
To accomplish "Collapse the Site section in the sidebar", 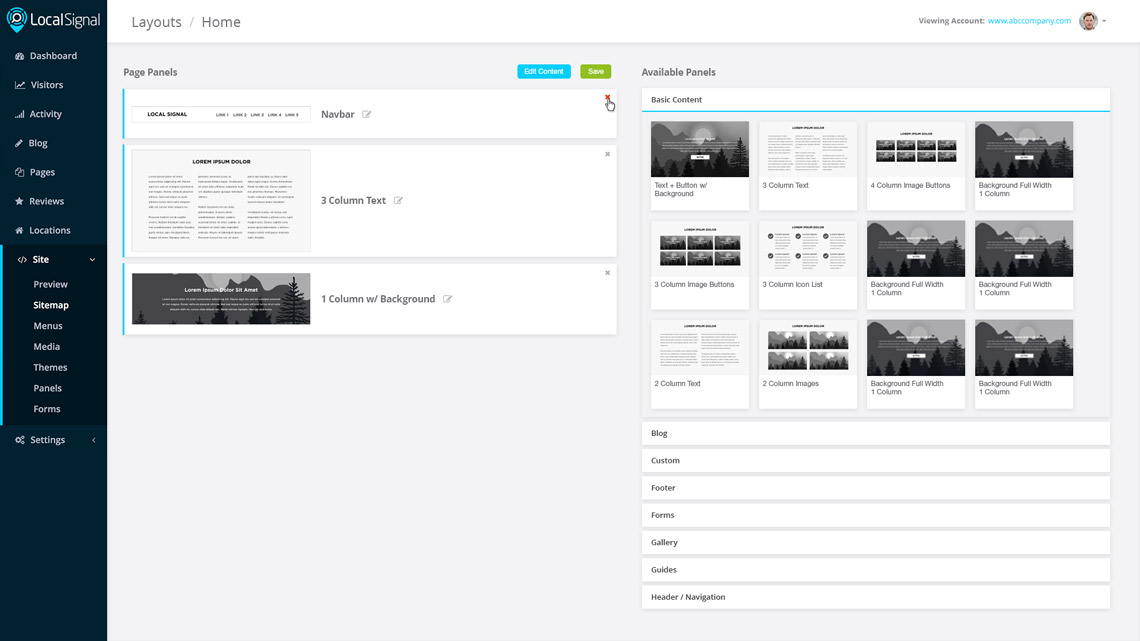I will click(x=92, y=258).
